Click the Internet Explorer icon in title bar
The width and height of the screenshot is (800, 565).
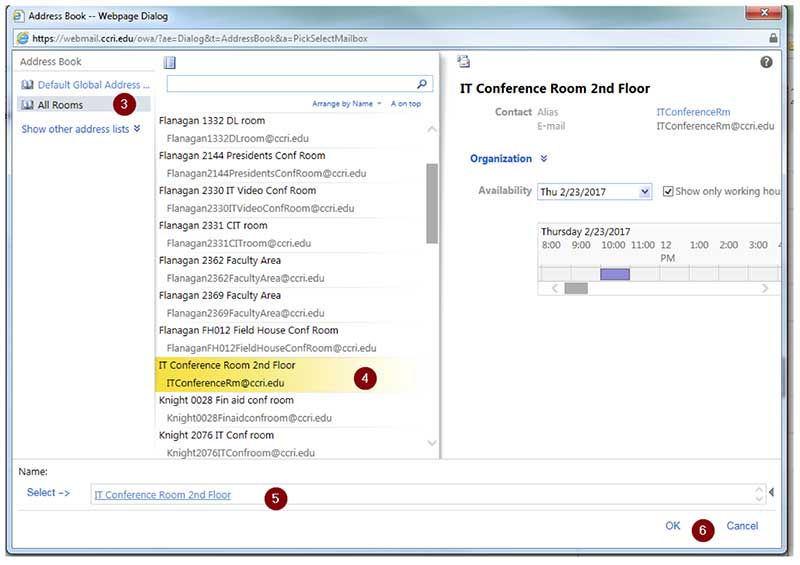tap(18, 16)
